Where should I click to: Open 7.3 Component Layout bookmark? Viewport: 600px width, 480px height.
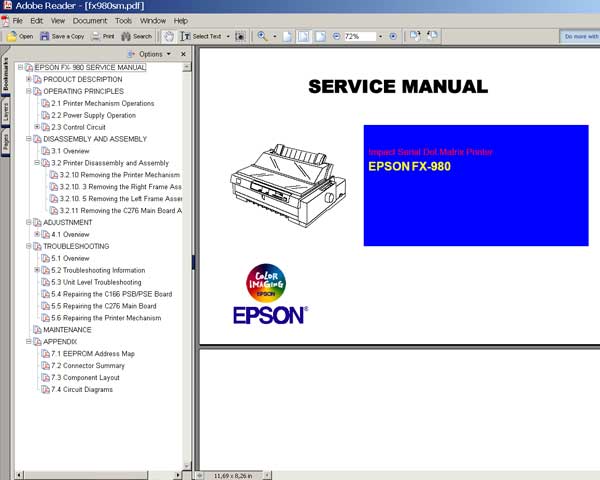(x=85, y=377)
